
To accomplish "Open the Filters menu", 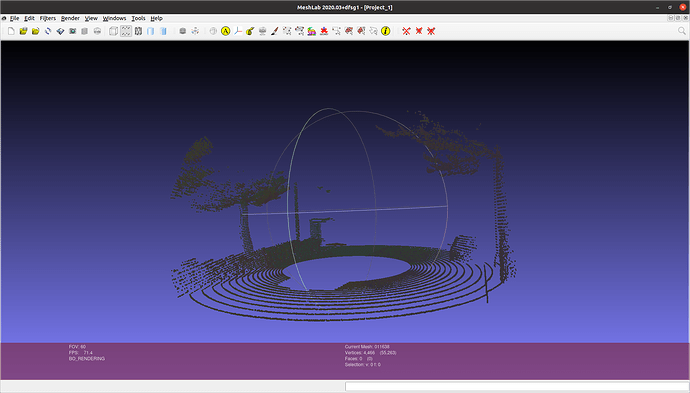I will [x=48, y=18].
